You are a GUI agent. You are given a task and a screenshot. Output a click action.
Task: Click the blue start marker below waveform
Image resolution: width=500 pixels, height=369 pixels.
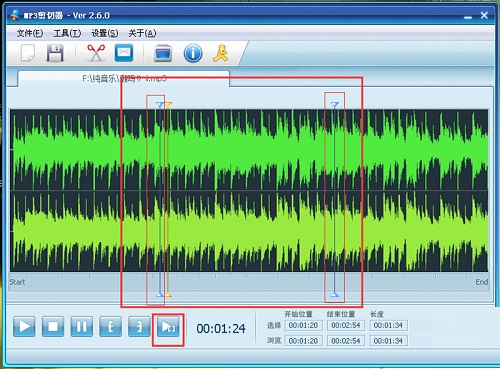point(160,294)
